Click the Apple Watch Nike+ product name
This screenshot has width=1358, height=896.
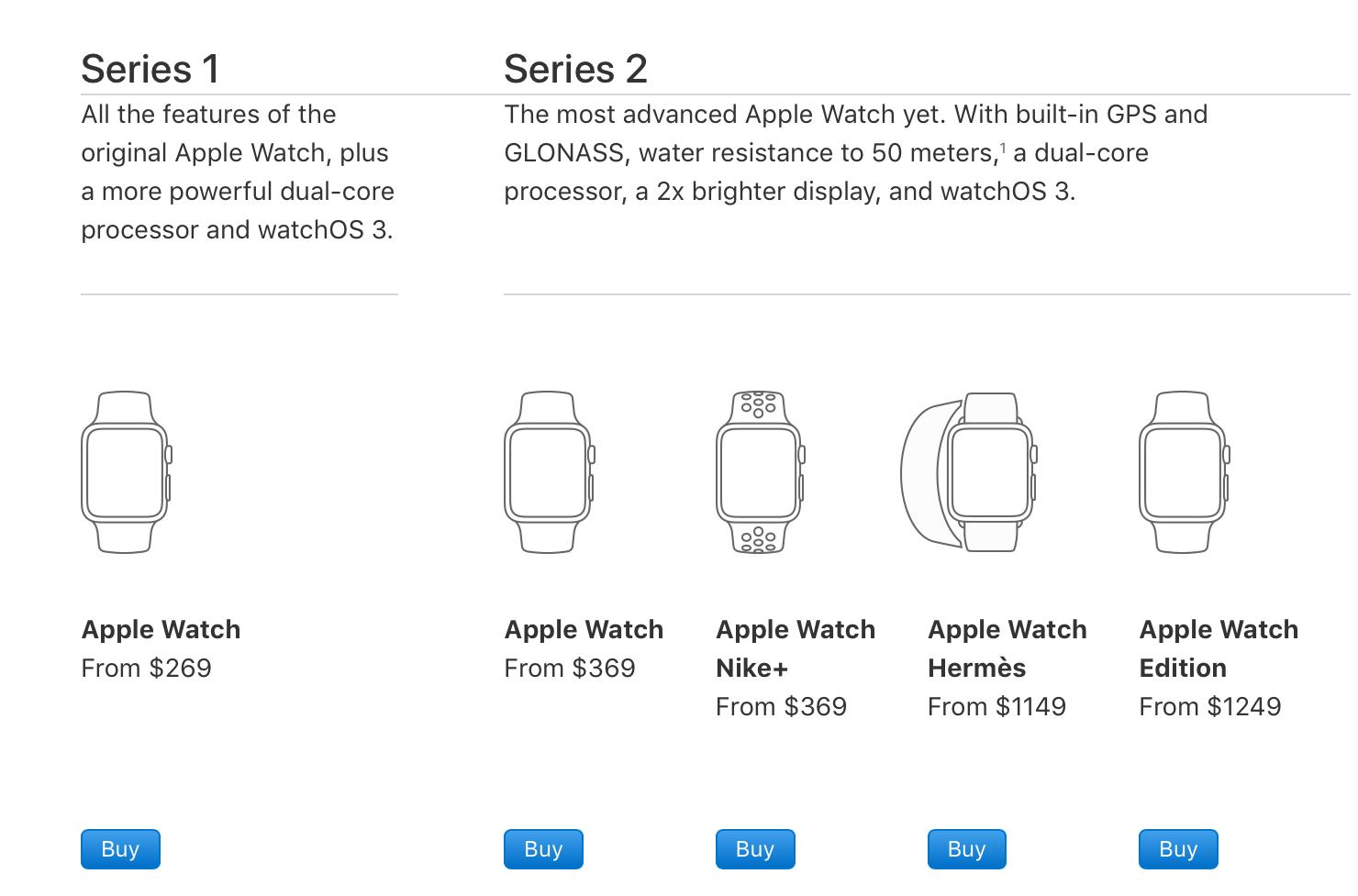795,648
